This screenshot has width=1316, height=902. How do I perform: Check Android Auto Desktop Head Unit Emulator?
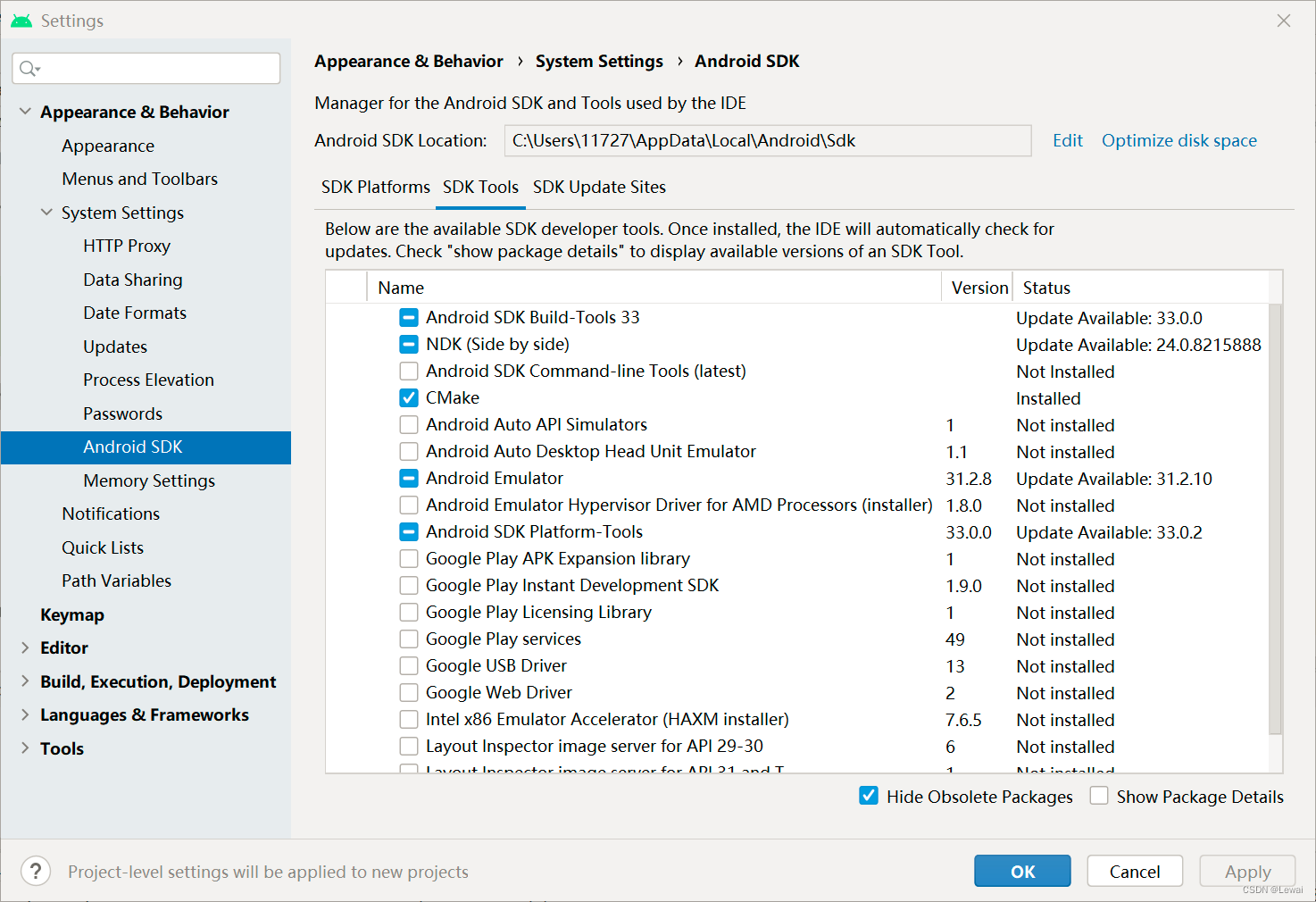coord(409,451)
